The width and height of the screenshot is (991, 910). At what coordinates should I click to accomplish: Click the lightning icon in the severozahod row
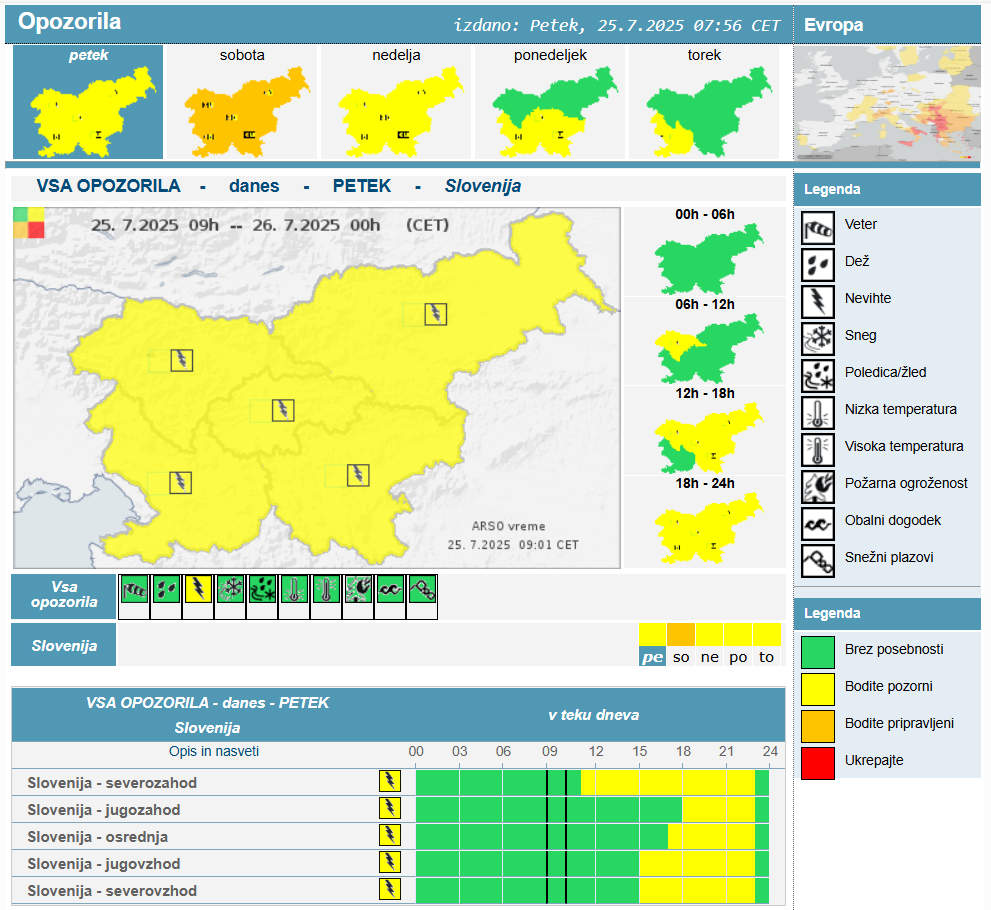click(390, 781)
